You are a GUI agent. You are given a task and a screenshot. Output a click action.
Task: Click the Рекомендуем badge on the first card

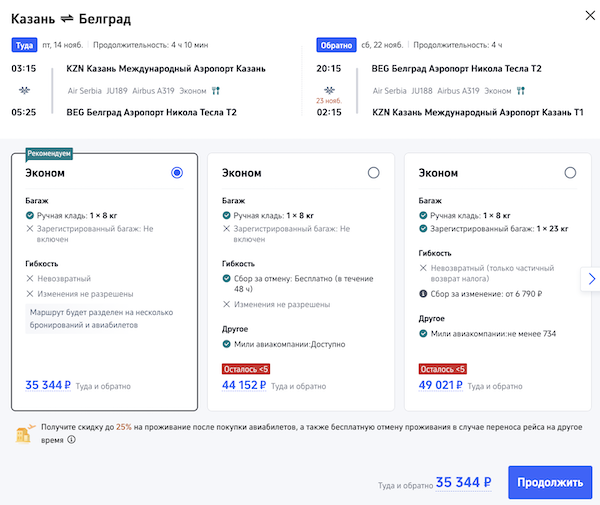pos(49,156)
